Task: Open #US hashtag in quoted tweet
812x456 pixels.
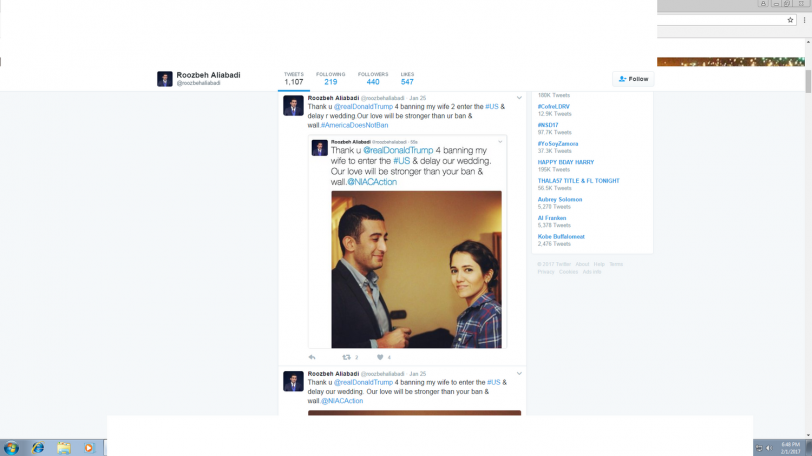Action: [x=401, y=161]
